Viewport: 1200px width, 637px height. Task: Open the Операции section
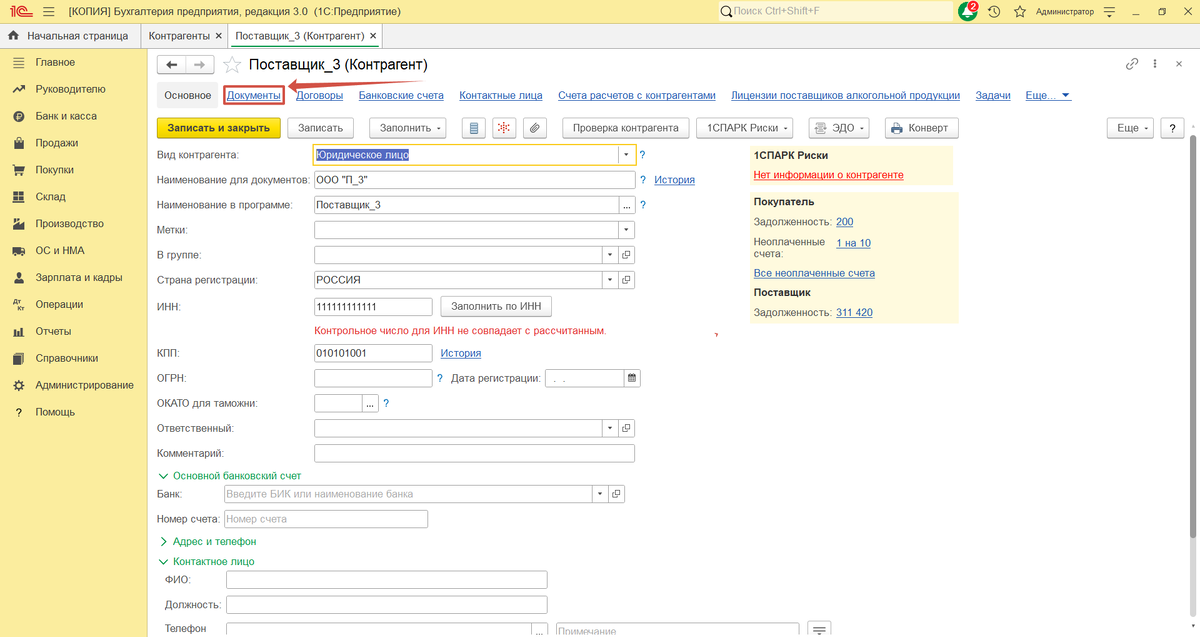click(x=59, y=304)
